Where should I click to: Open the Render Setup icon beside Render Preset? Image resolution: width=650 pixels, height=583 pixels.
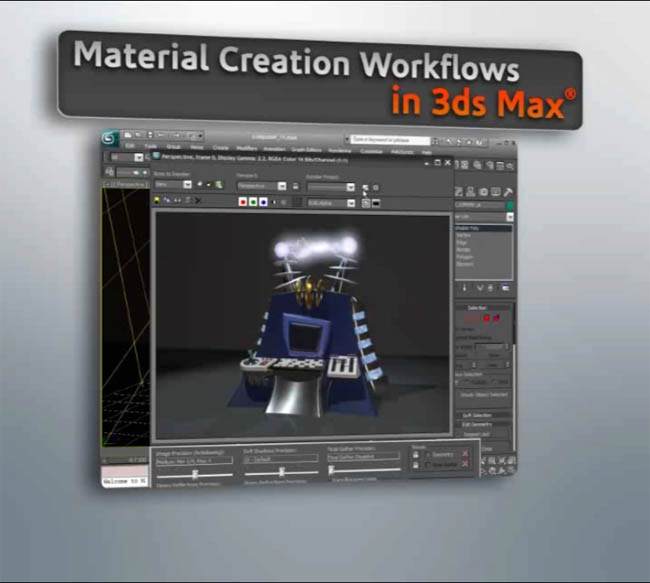tap(365, 187)
